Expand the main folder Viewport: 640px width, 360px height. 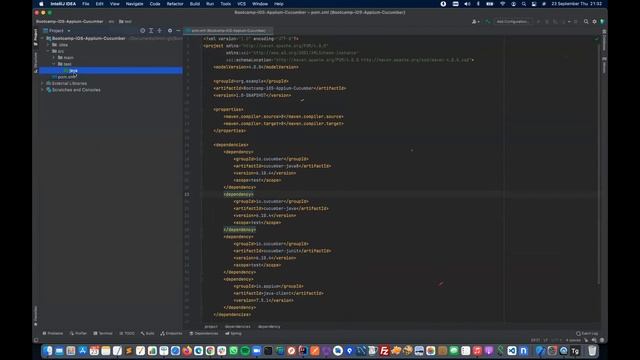[54, 58]
